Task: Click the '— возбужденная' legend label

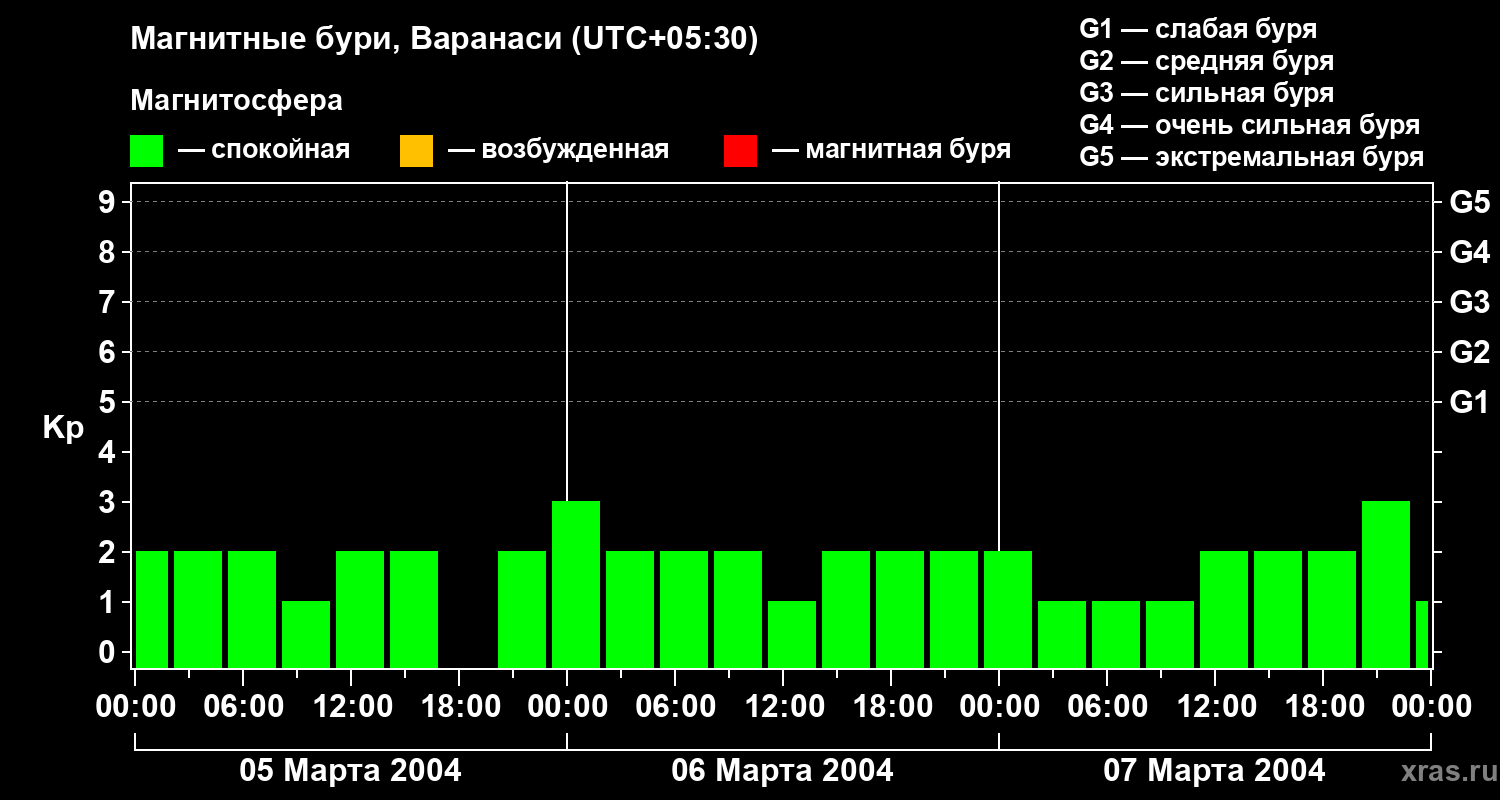Action: coord(558,151)
